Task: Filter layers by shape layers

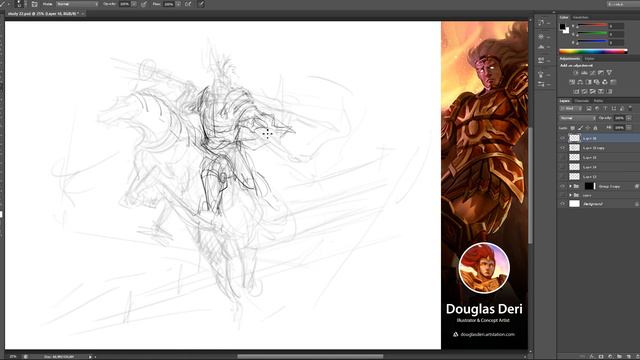Action: 614,109
